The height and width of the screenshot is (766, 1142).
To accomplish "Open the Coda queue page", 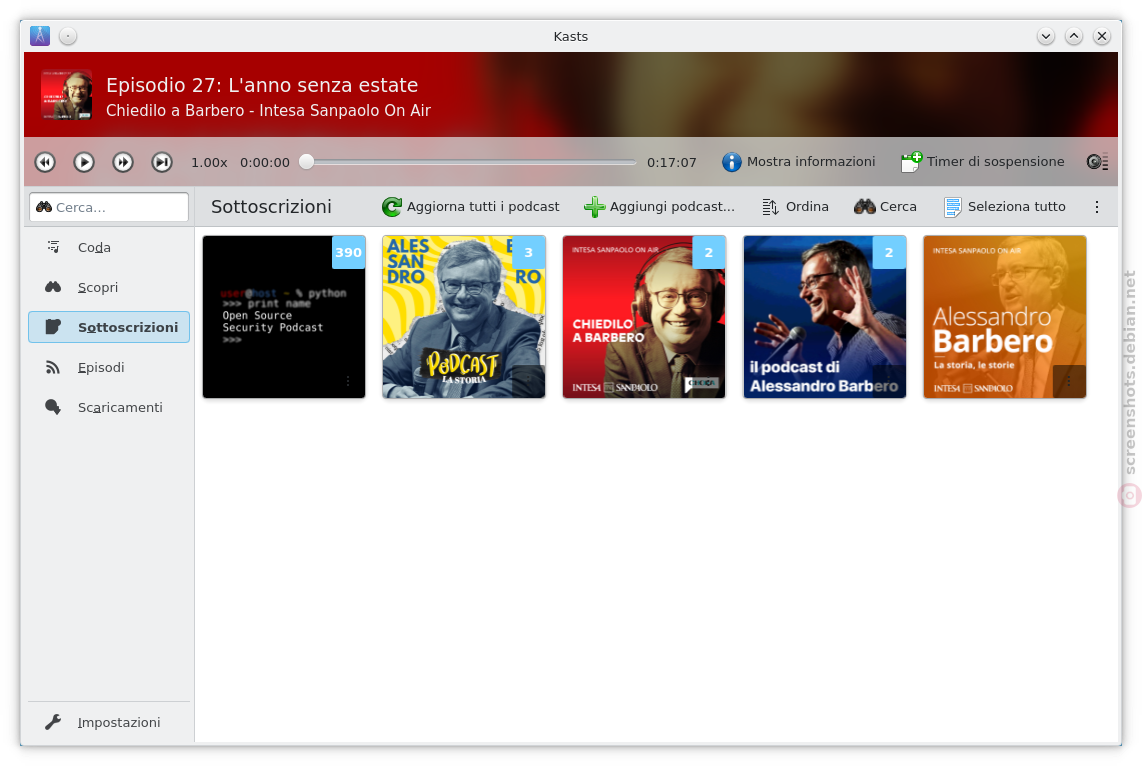I will pos(109,247).
